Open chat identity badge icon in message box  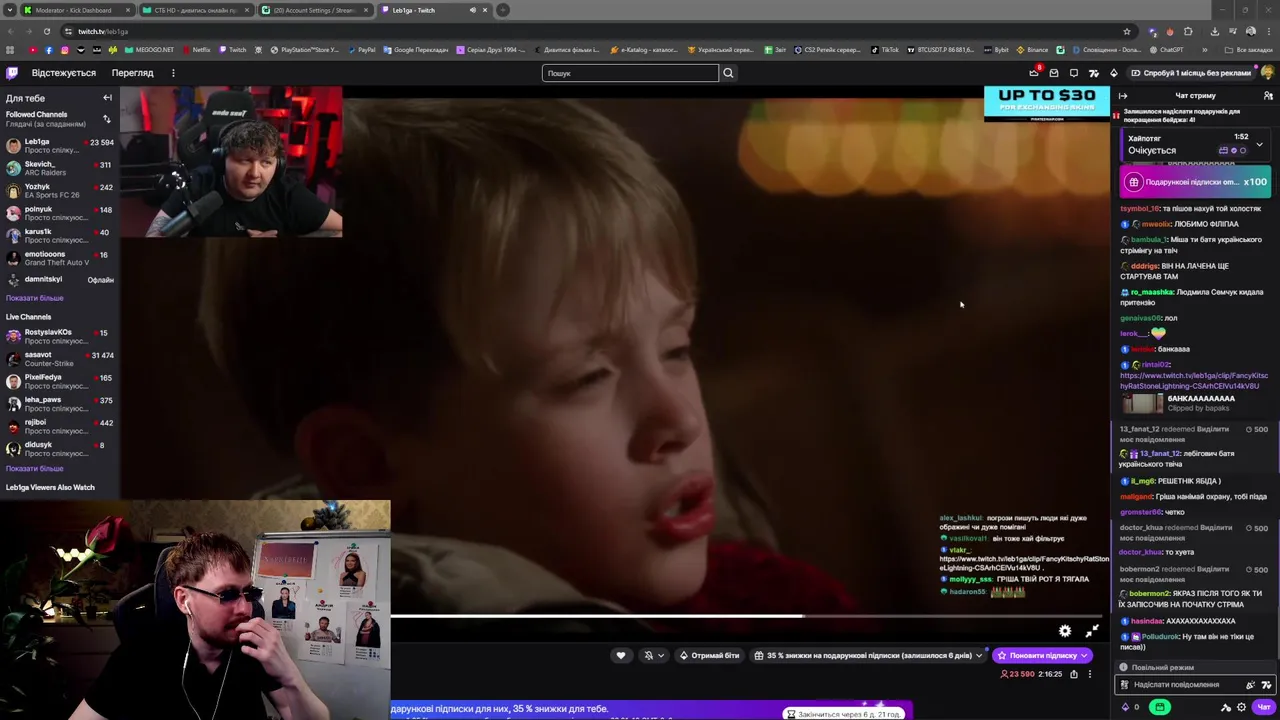click(1125, 685)
